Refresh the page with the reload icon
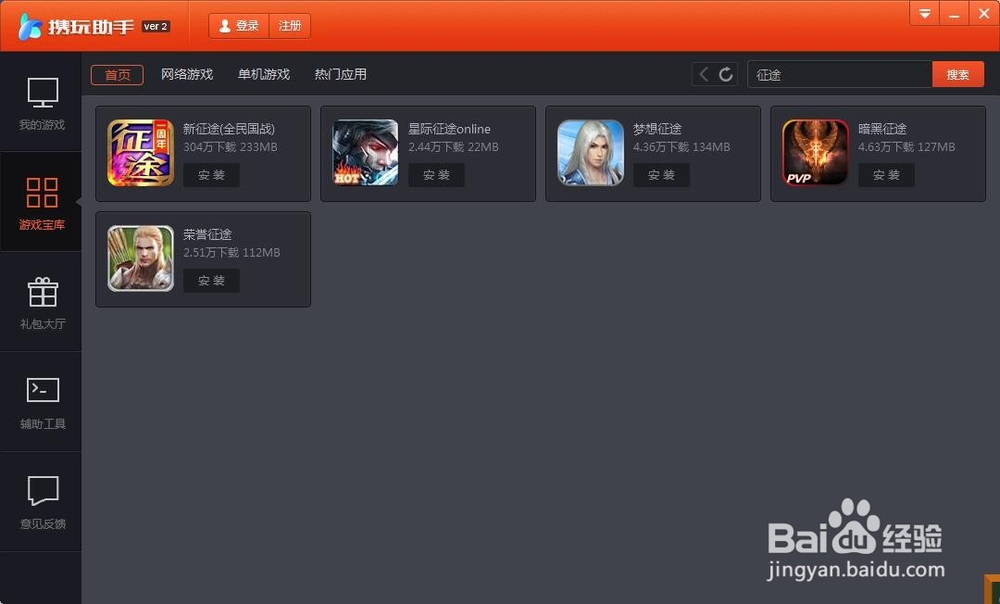The width and height of the screenshot is (1000, 604). click(x=726, y=75)
